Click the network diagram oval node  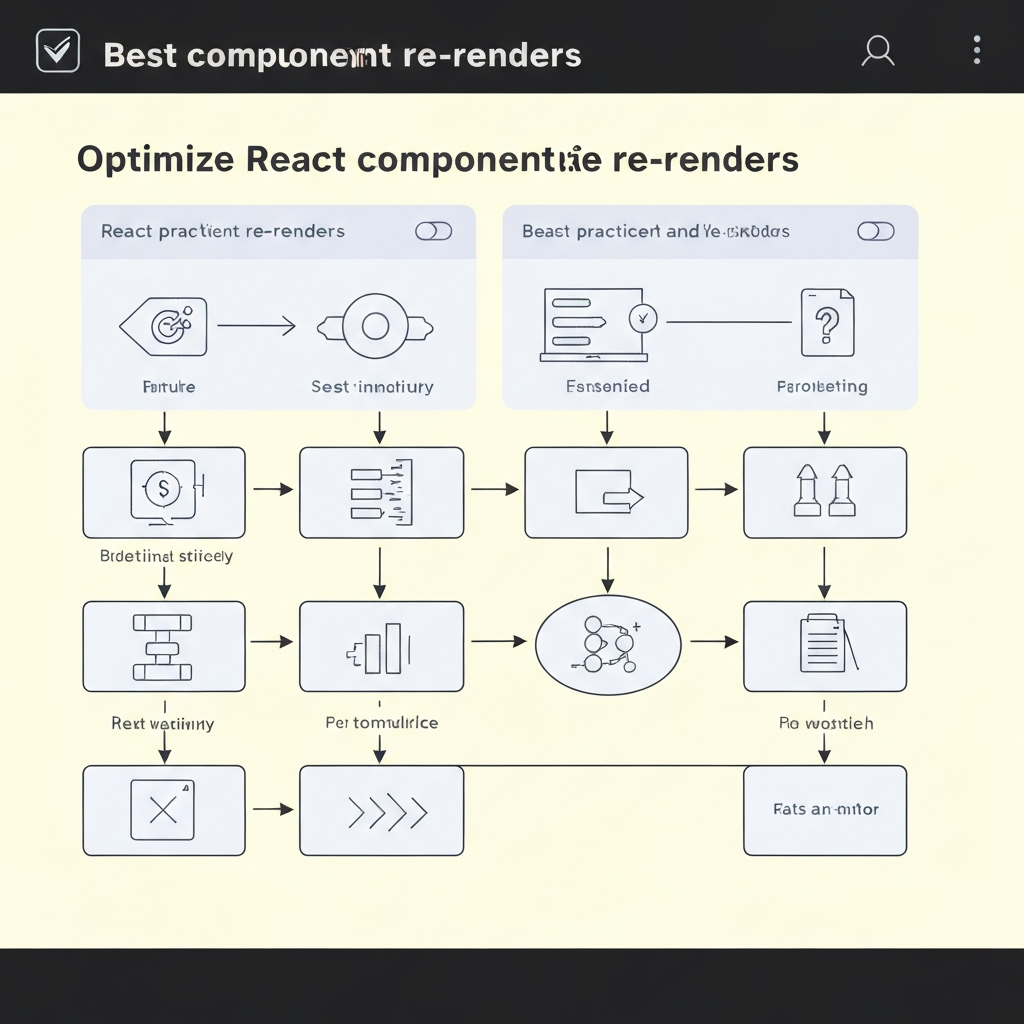607,645
